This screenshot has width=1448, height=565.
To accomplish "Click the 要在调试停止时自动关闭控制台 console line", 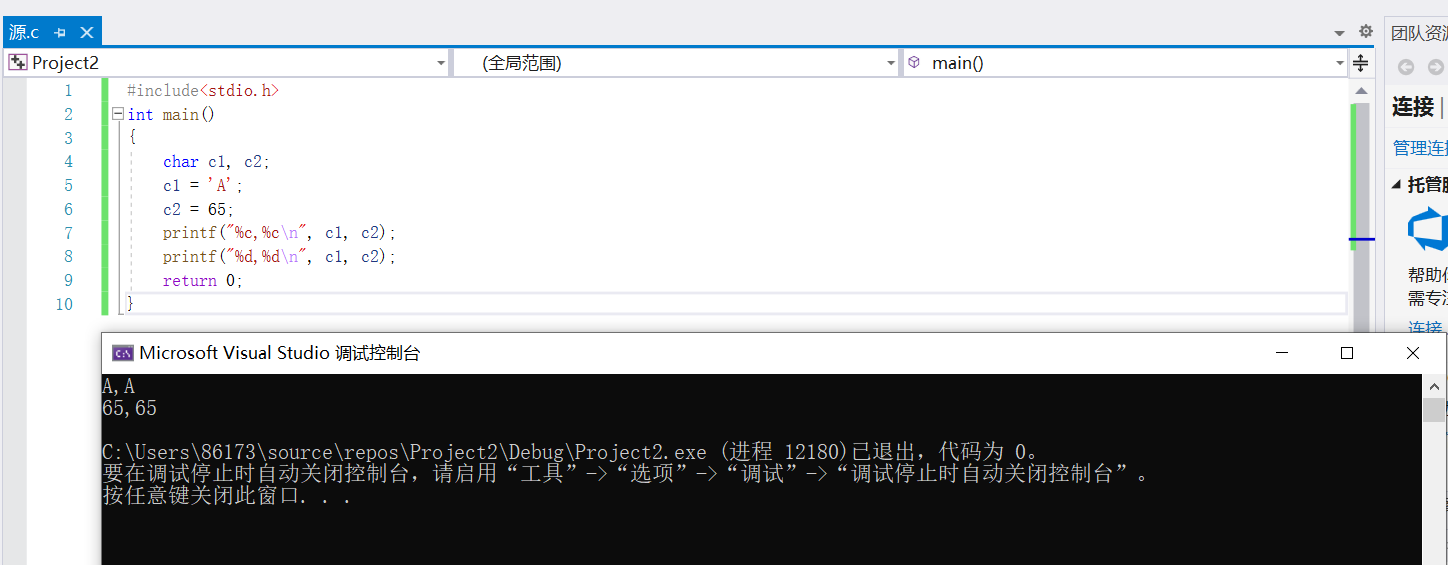I will click(626, 474).
